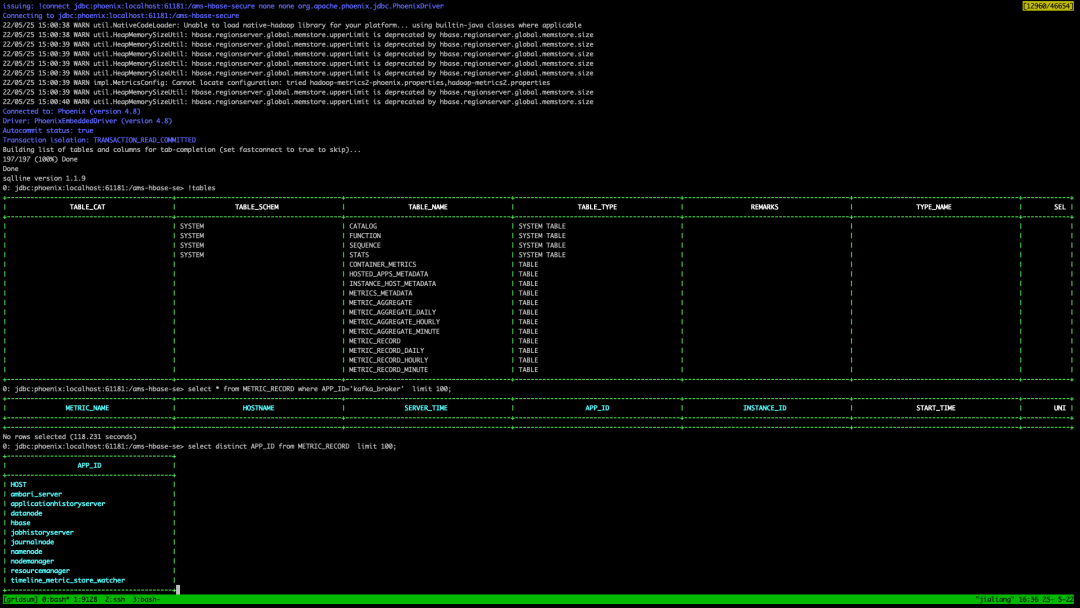Click "Connected to: Phoenix (version 4.8)" line
Viewport: 1080px width, 608px height.
tap(72, 112)
